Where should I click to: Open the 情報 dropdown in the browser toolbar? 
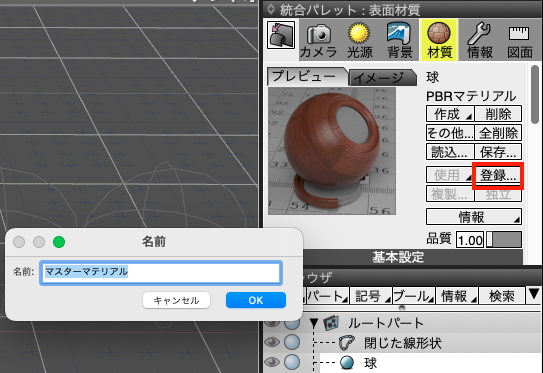[457, 296]
